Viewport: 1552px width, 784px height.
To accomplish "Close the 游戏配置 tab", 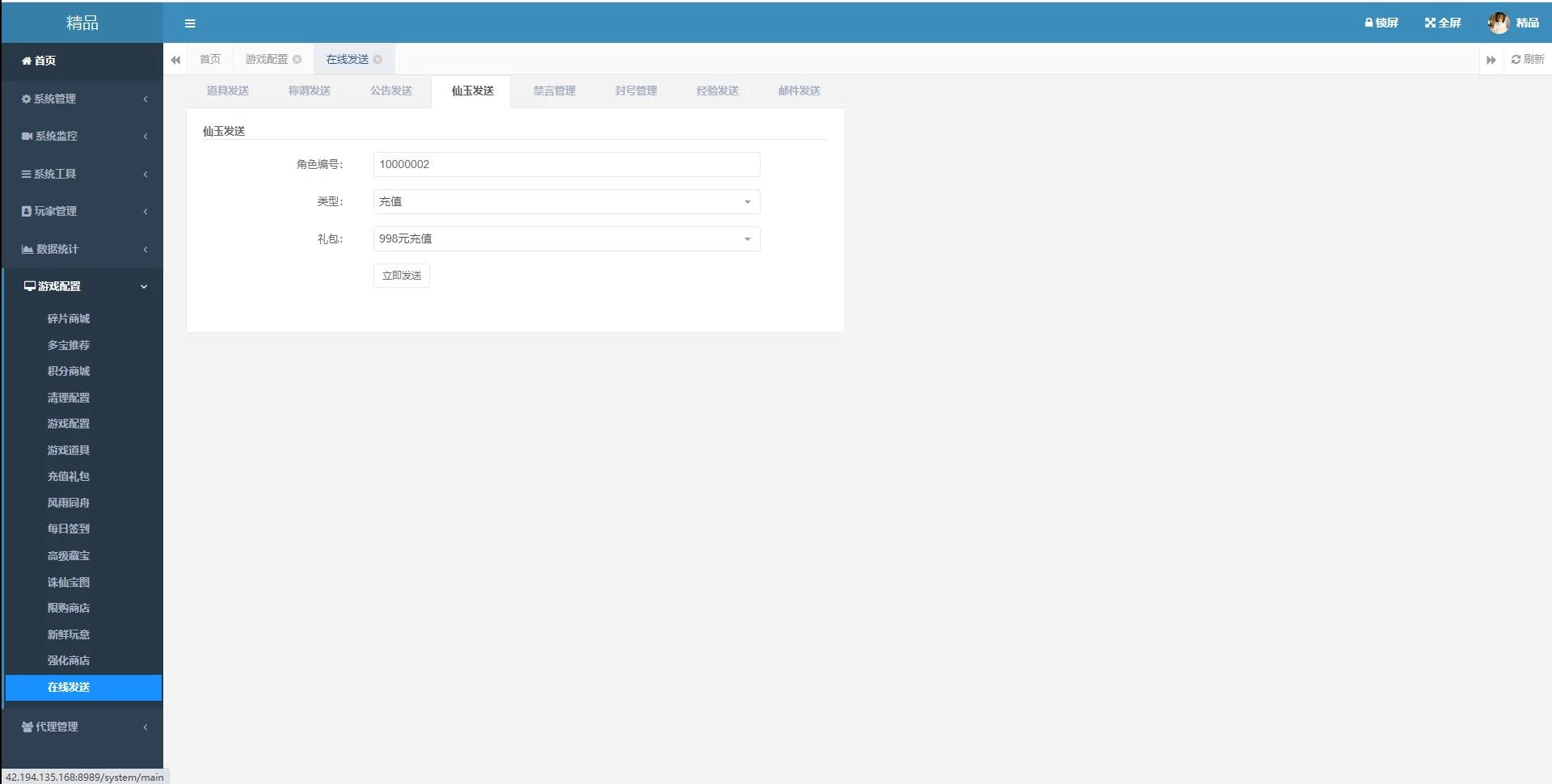I will coord(297,59).
